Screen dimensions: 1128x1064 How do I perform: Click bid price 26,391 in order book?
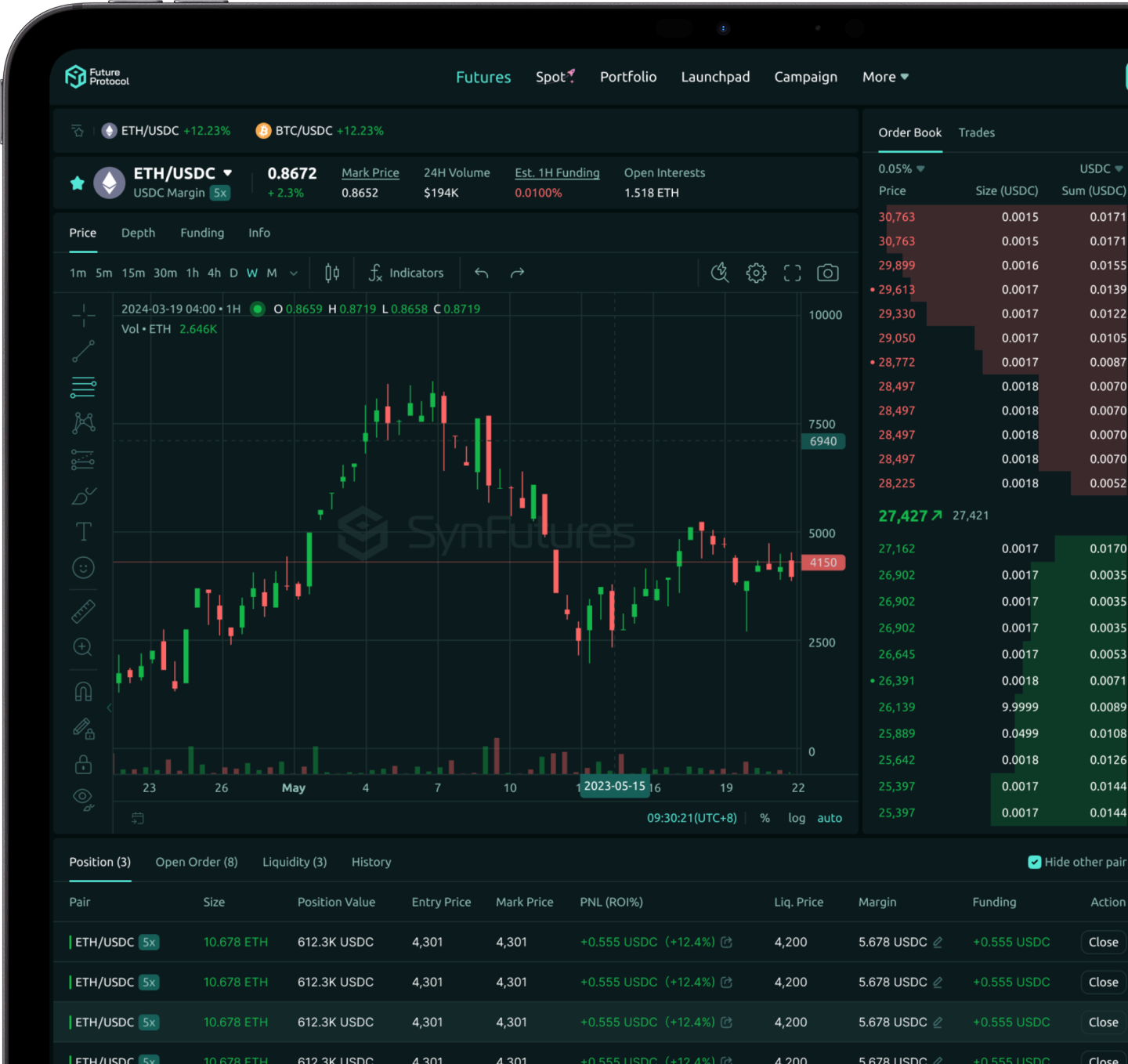[897, 681]
